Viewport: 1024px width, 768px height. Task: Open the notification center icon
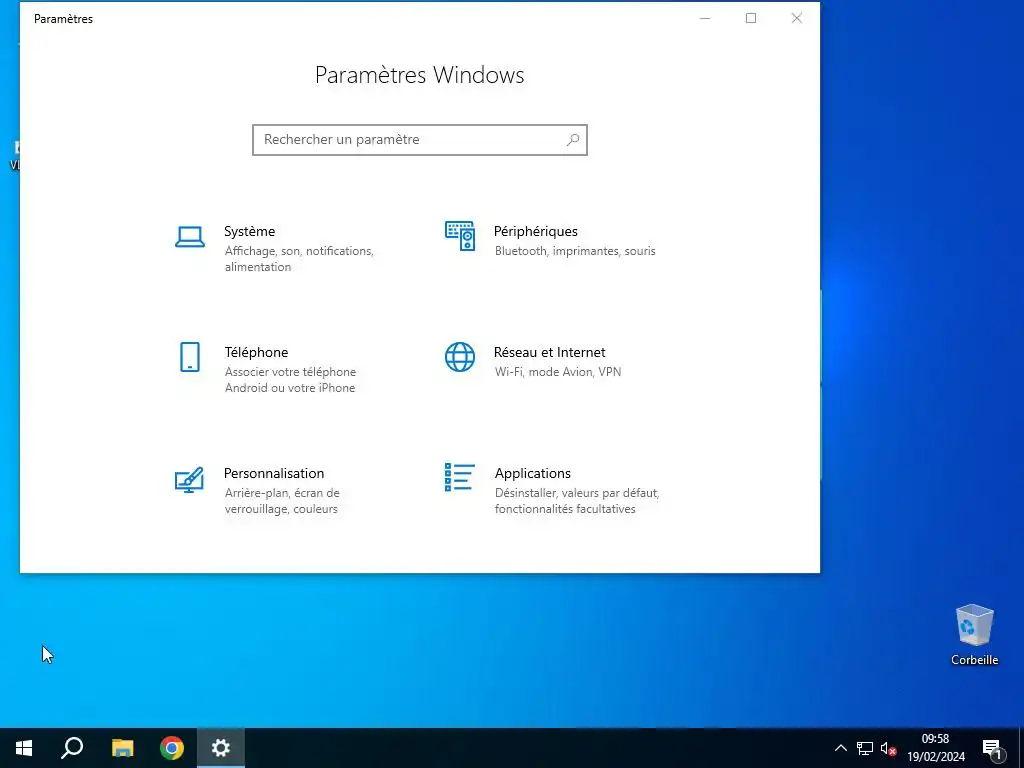[992, 749]
